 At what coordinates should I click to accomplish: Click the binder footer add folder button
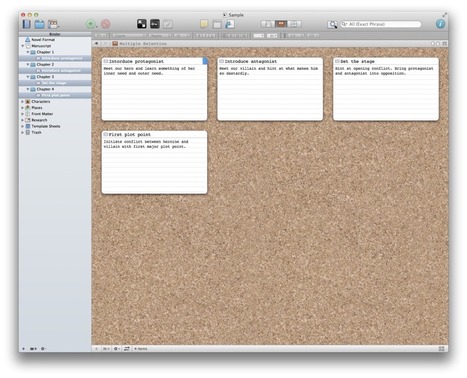click(x=33, y=349)
